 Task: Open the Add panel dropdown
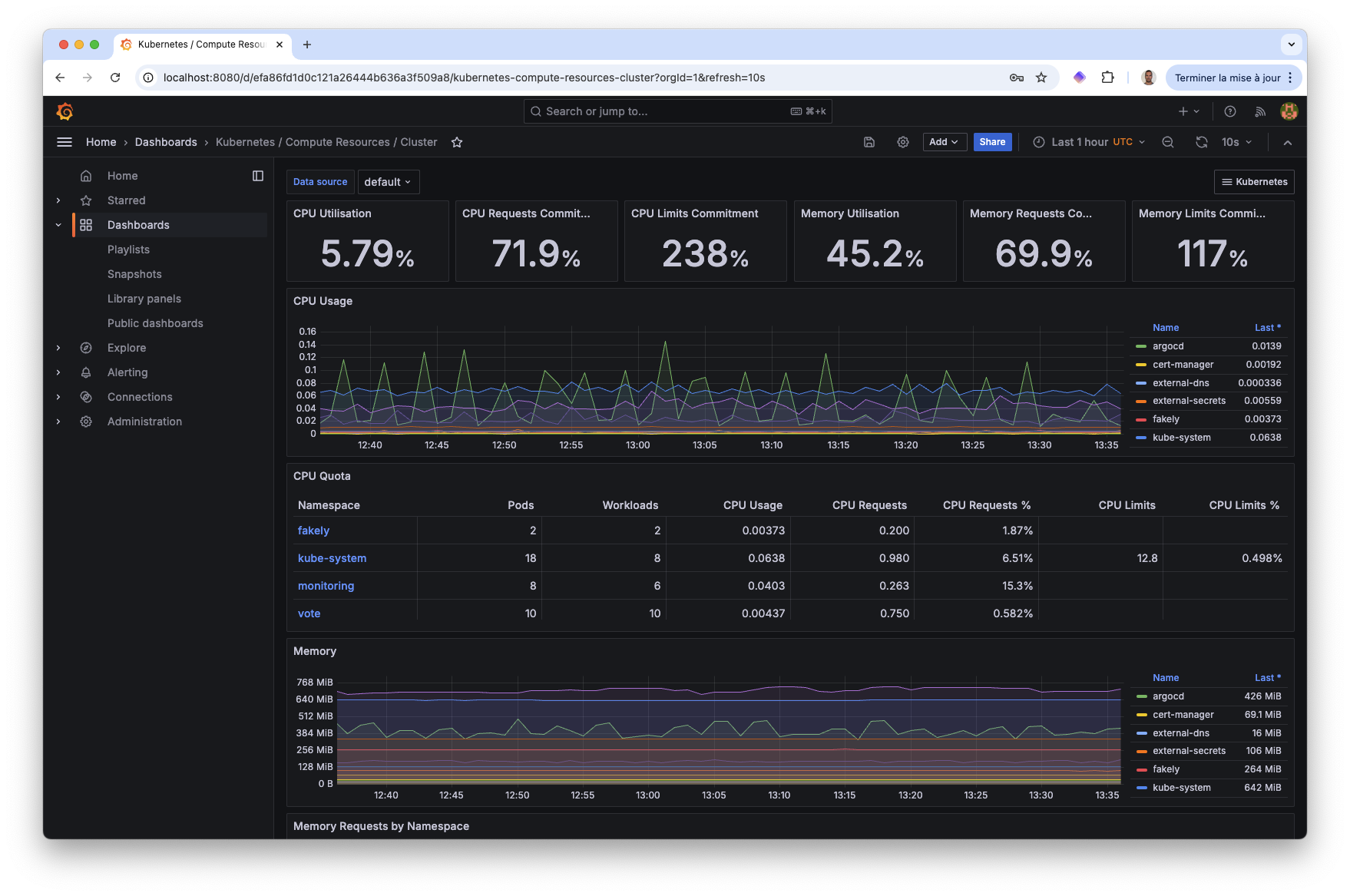(x=945, y=142)
